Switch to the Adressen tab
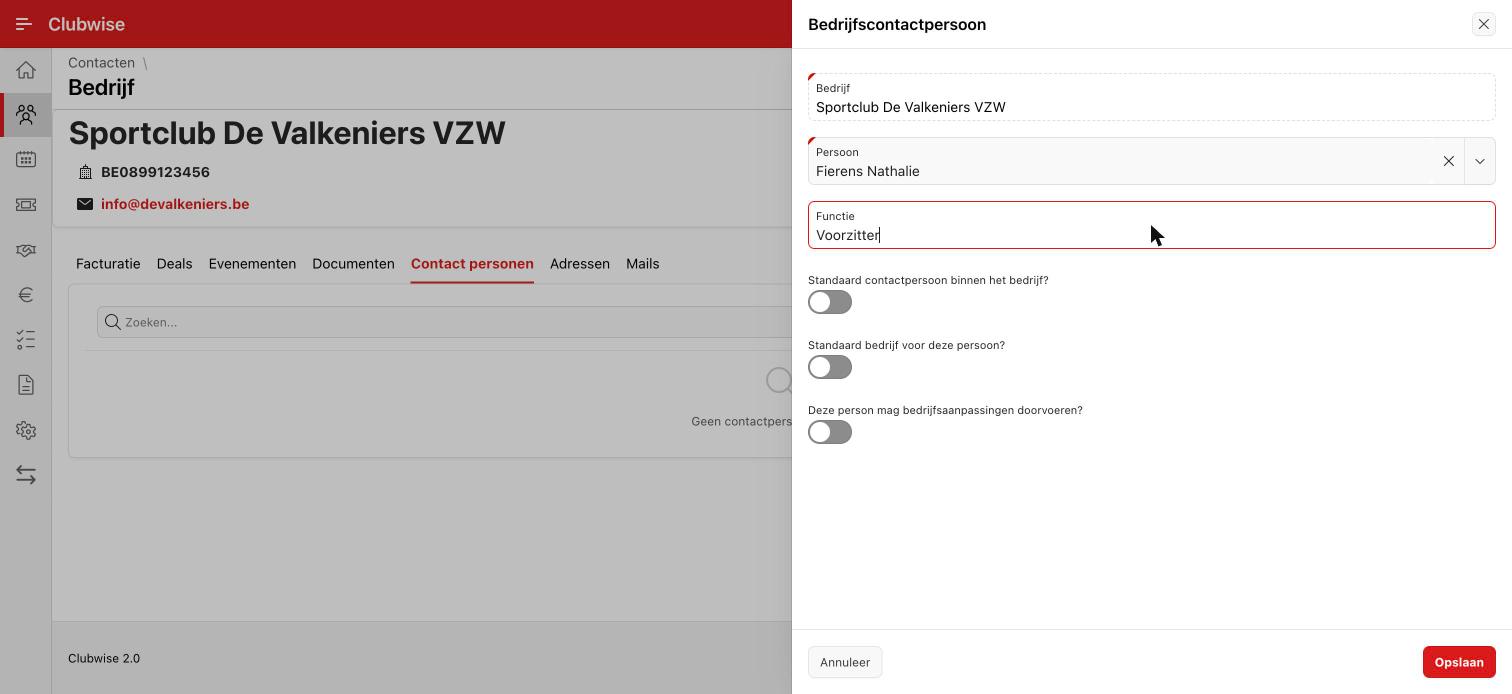 580,264
